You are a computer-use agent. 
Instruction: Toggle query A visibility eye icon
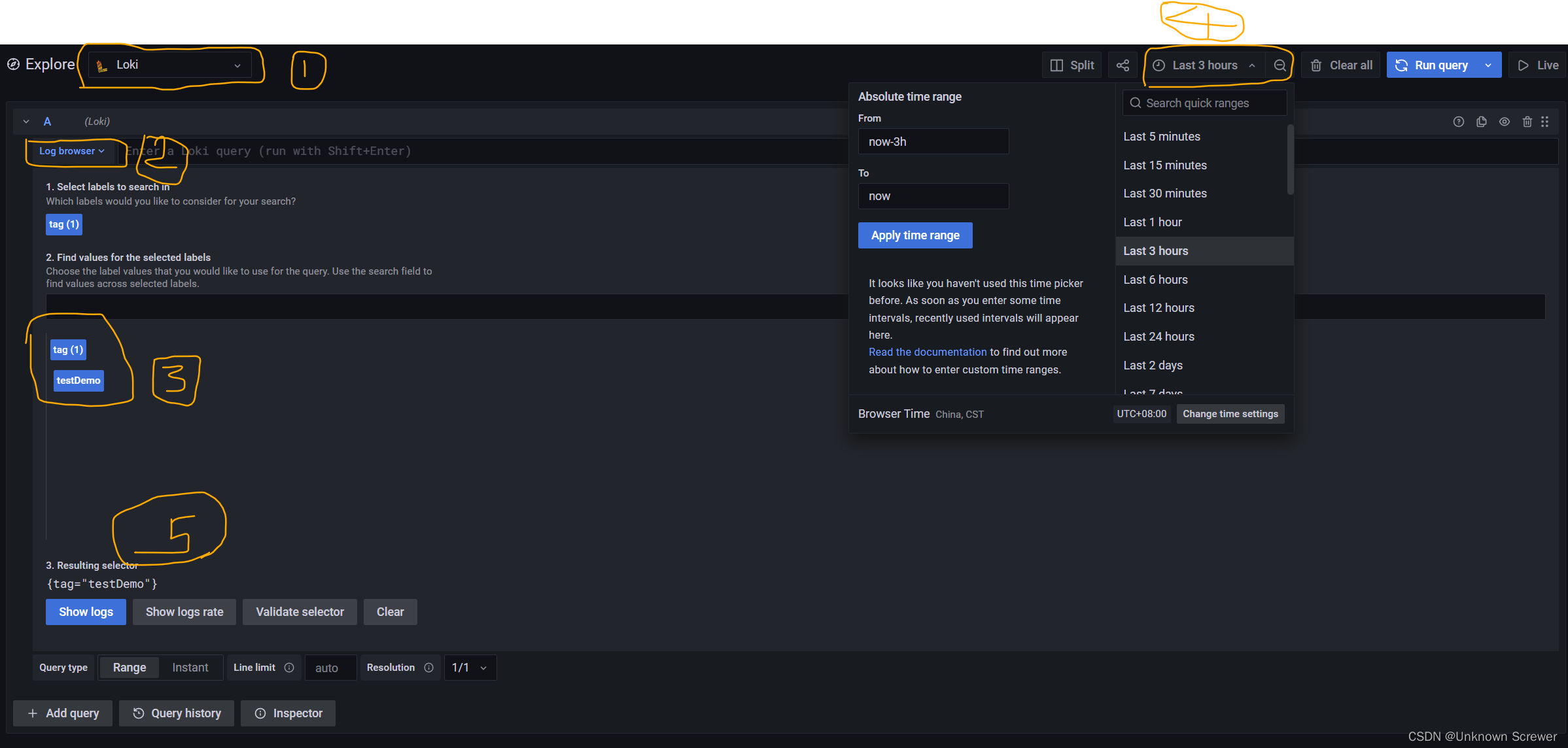click(1505, 122)
